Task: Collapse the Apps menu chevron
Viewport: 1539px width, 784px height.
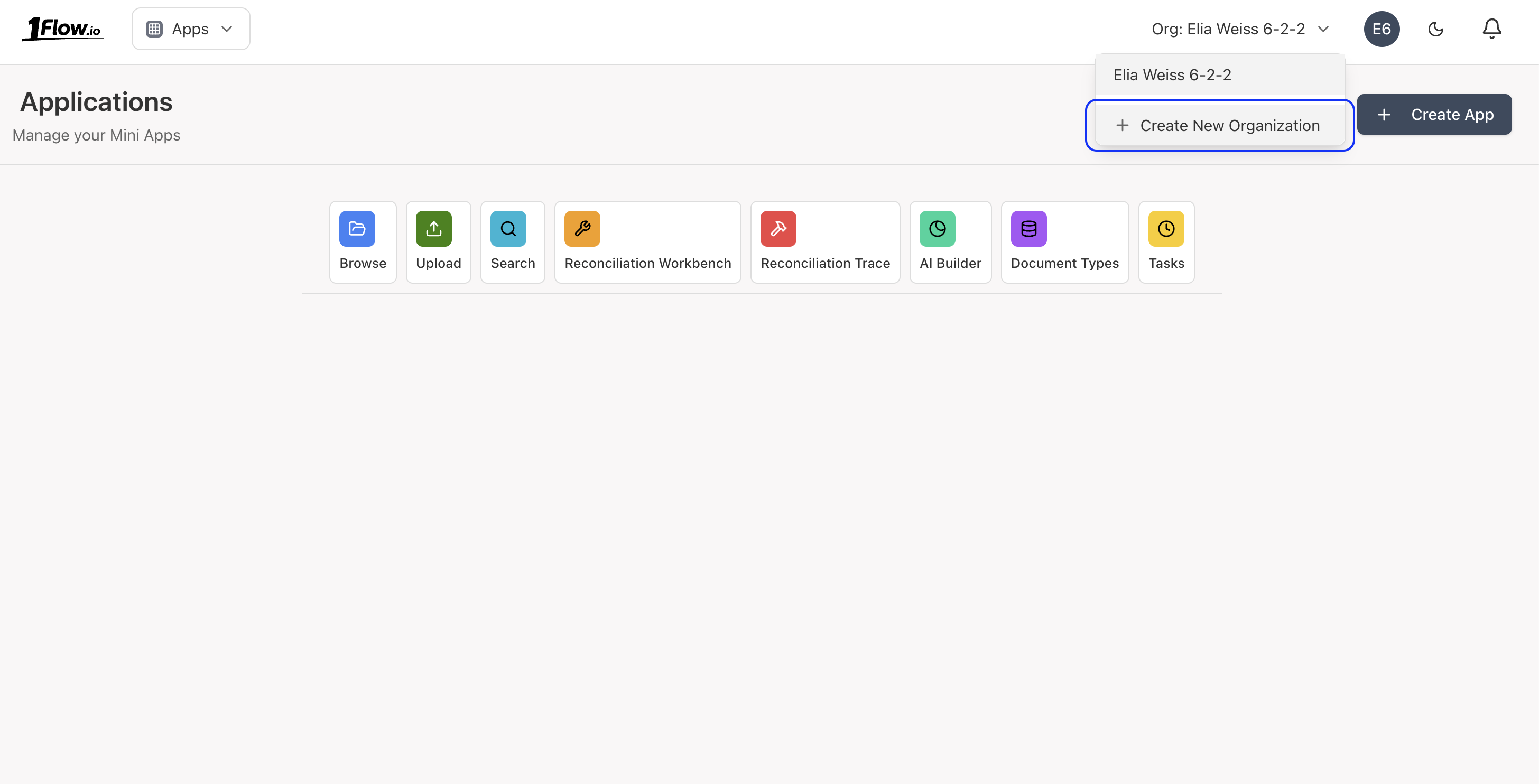Action: (x=226, y=28)
